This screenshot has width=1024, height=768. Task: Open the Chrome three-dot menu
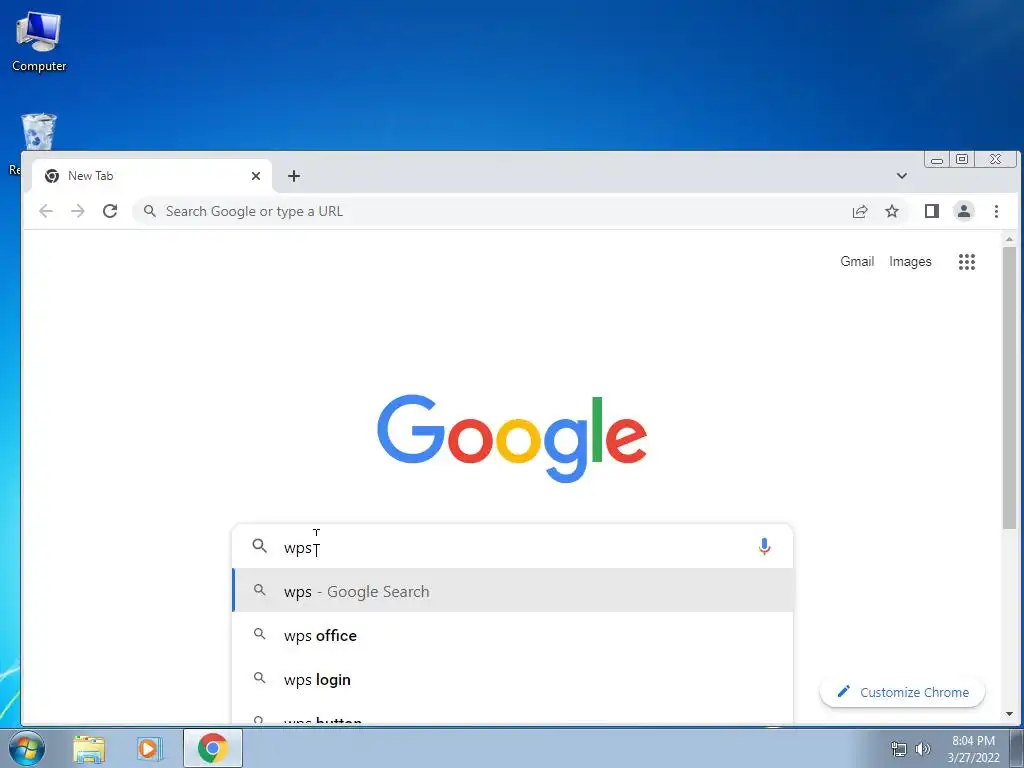click(996, 211)
